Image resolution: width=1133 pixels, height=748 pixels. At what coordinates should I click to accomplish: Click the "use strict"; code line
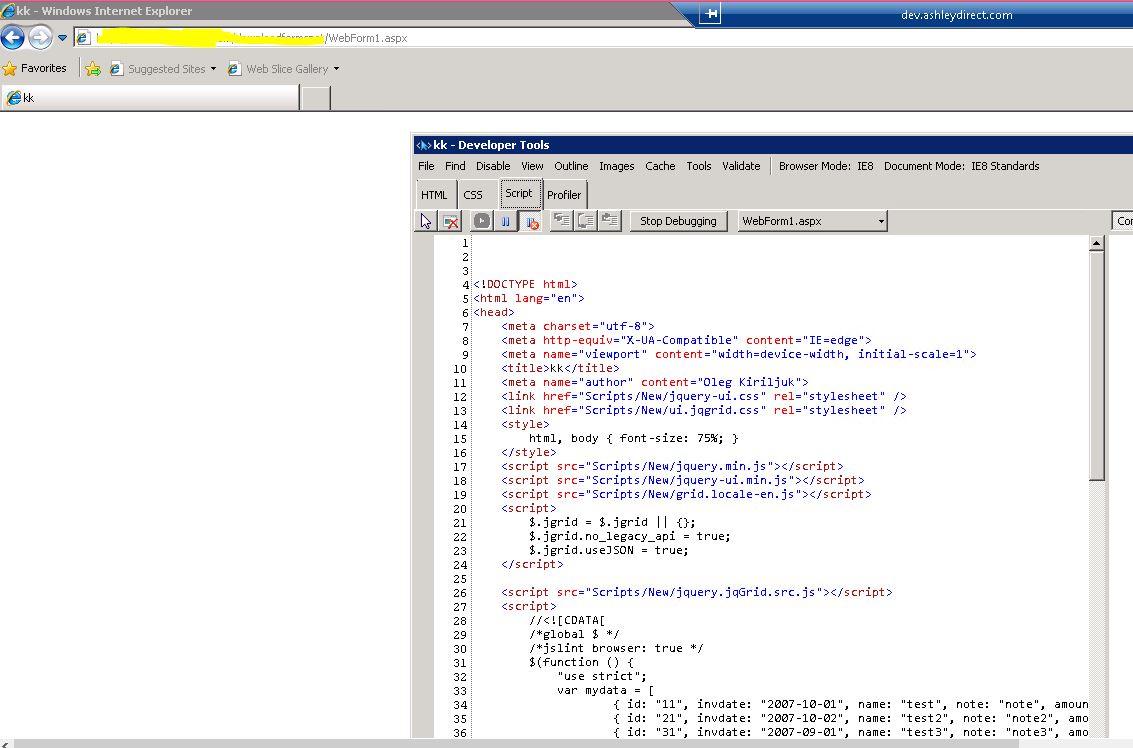602,676
